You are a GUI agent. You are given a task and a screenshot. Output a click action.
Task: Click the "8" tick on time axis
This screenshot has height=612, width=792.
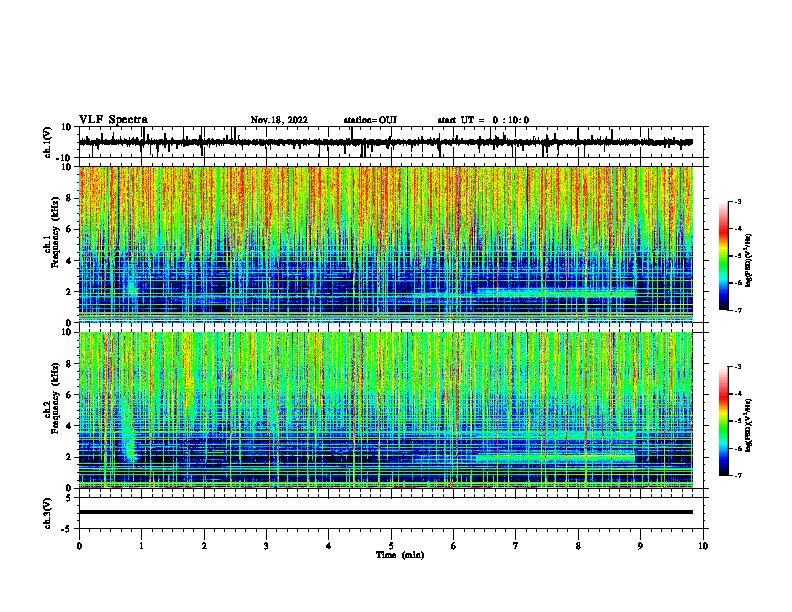(x=578, y=546)
